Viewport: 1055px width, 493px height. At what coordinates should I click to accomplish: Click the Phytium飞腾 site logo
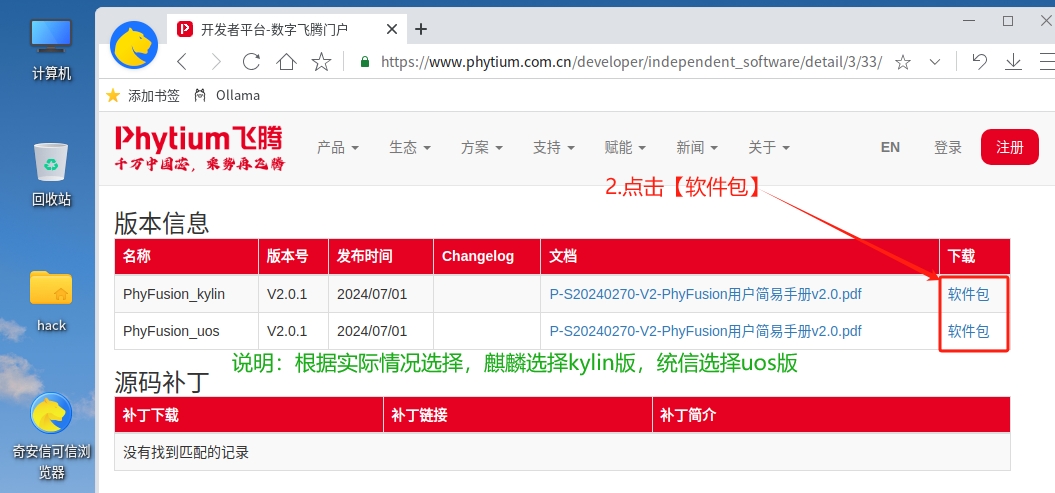click(x=199, y=147)
